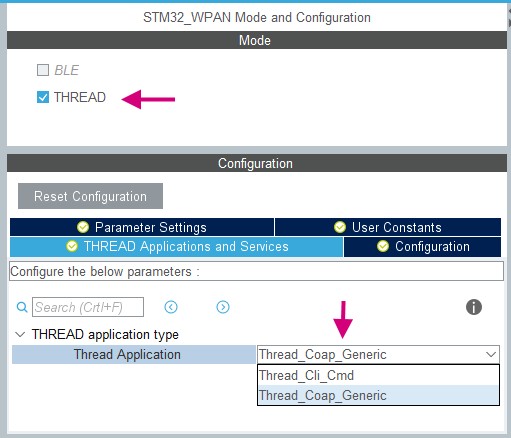Switch to User Constants tab
Viewport: 511px width, 438px height.
tap(388, 227)
